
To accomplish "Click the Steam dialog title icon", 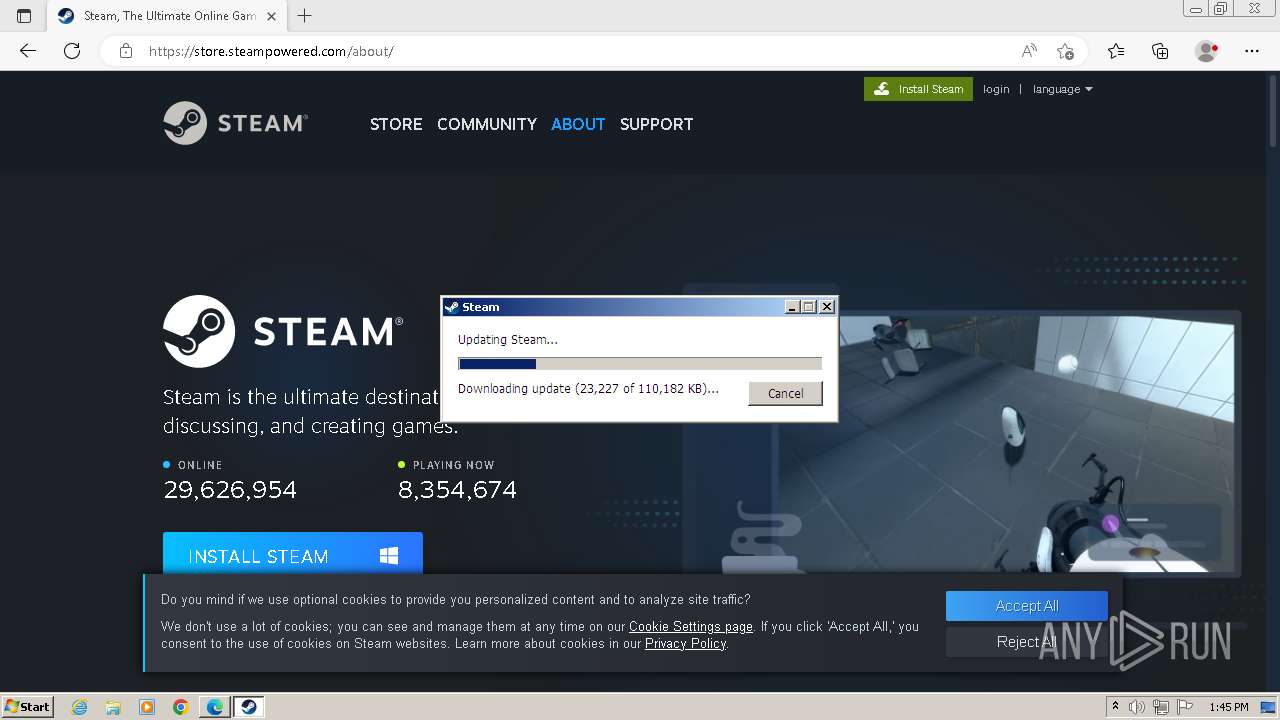I will pyautogui.click(x=452, y=307).
